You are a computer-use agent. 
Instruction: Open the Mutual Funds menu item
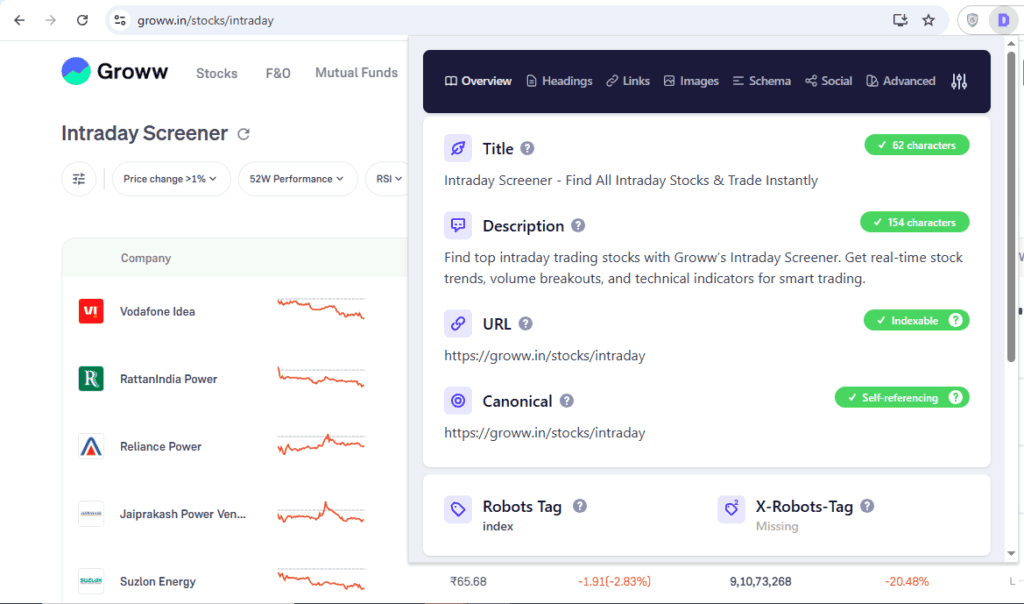pos(356,73)
